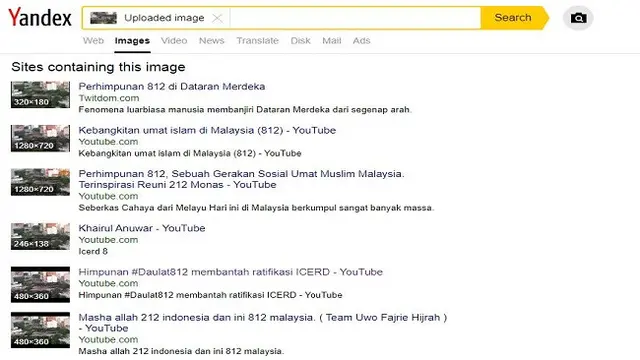Click the 320×180 Twitdom result thumbnail

pos(40,95)
